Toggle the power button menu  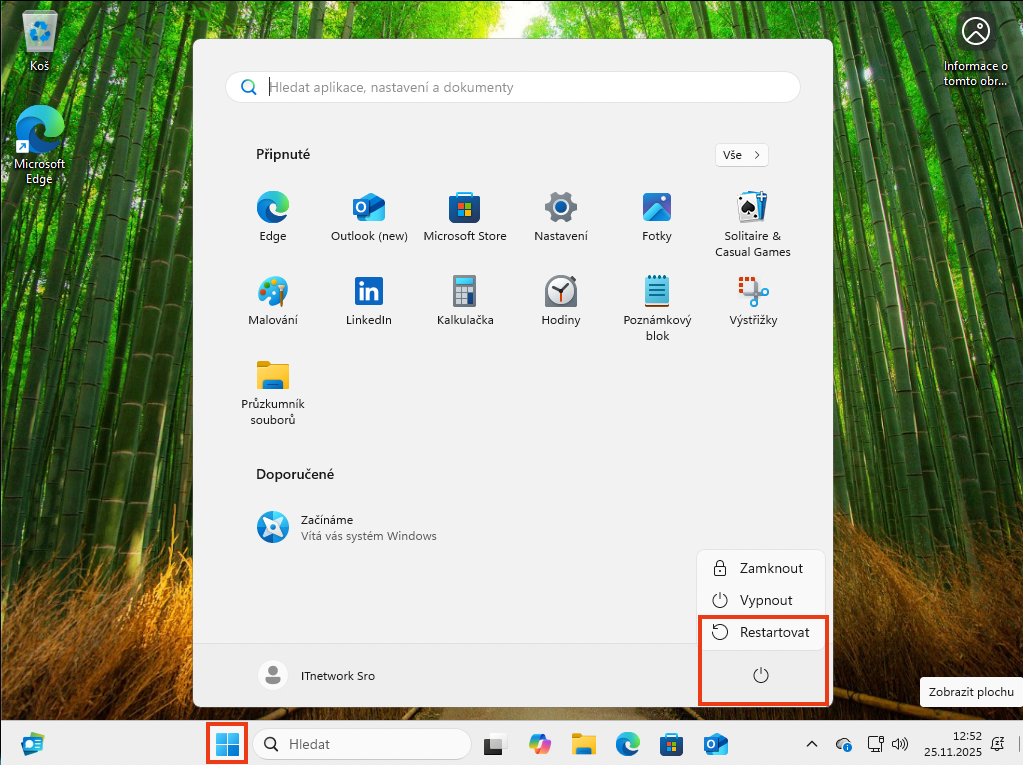click(x=760, y=676)
